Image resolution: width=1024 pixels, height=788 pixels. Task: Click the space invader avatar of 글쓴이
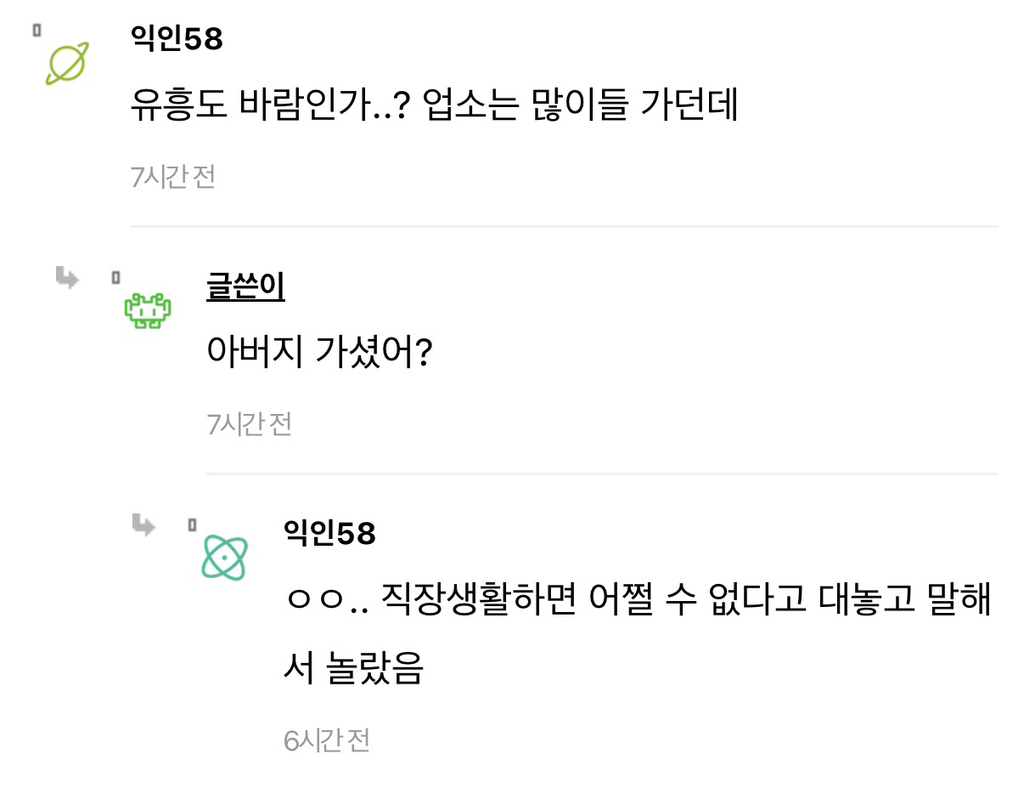pyautogui.click(x=147, y=312)
